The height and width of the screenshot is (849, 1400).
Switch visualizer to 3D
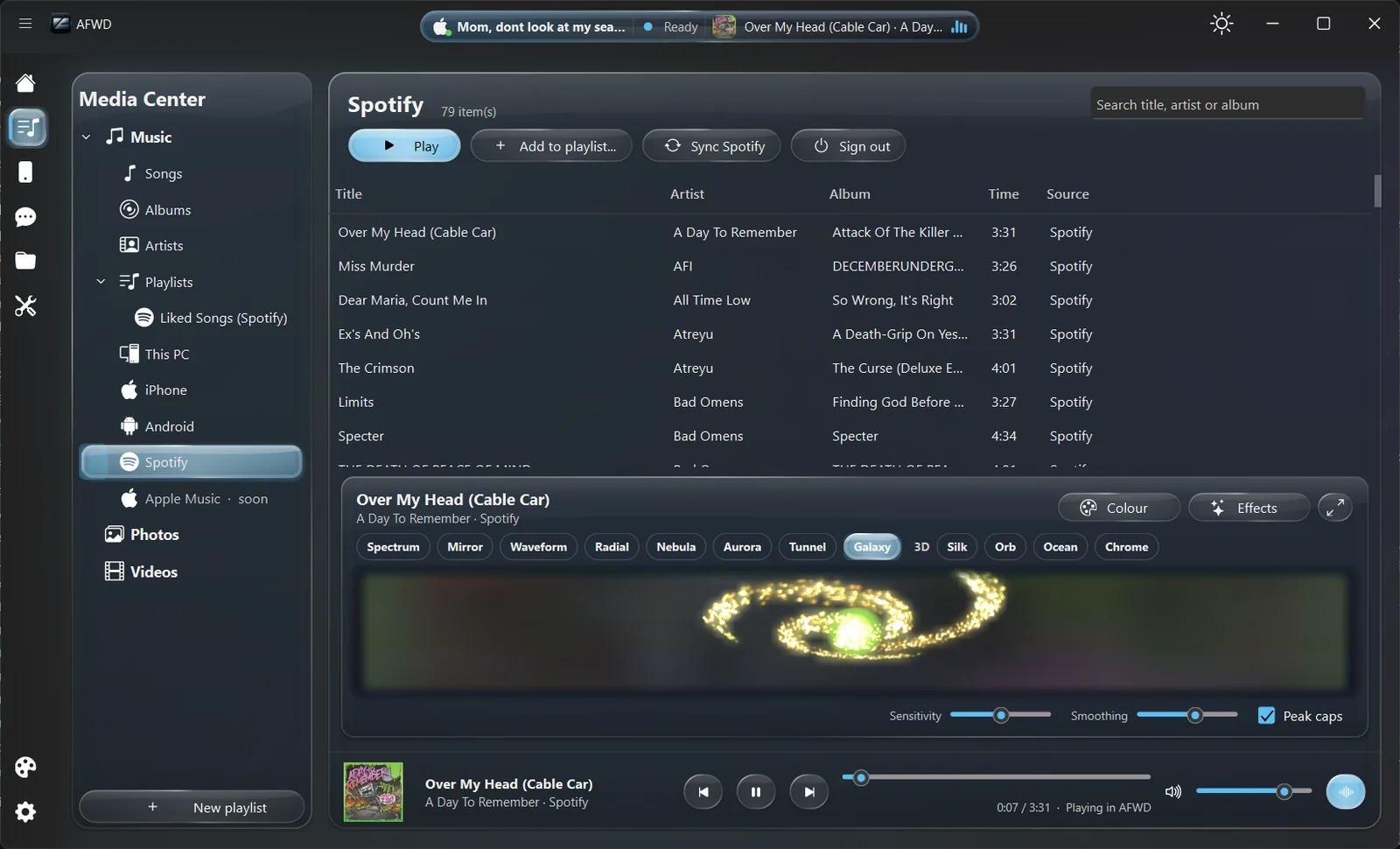coord(921,547)
